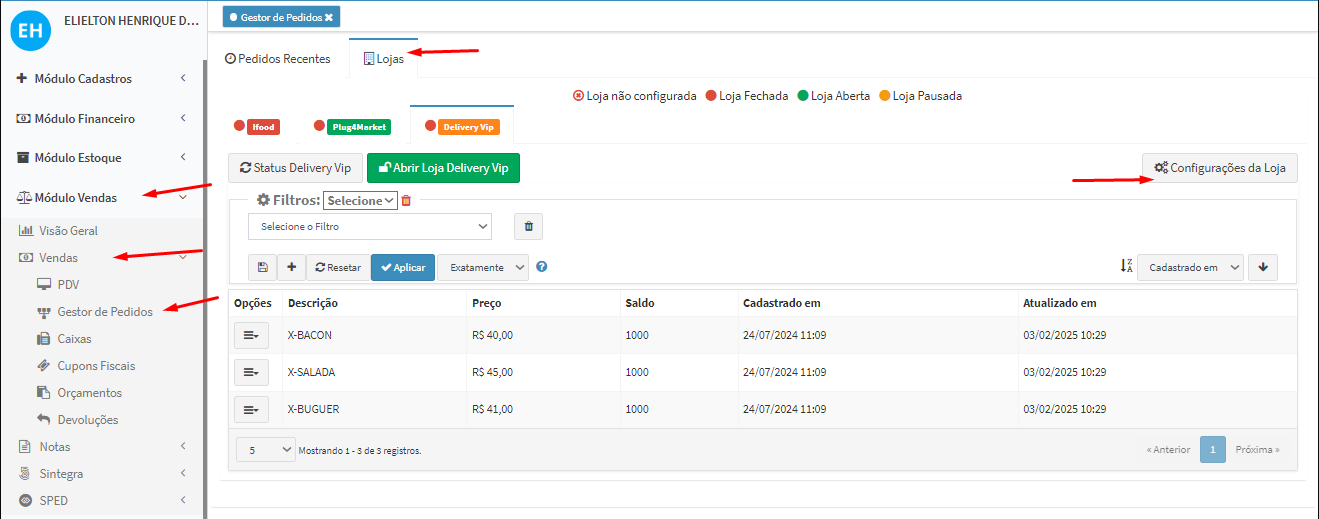Image resolution: width=1319 pixels, height=519 pixels.
Task: Close the Gestor de Pedidos tab
Action: [329, 17]
